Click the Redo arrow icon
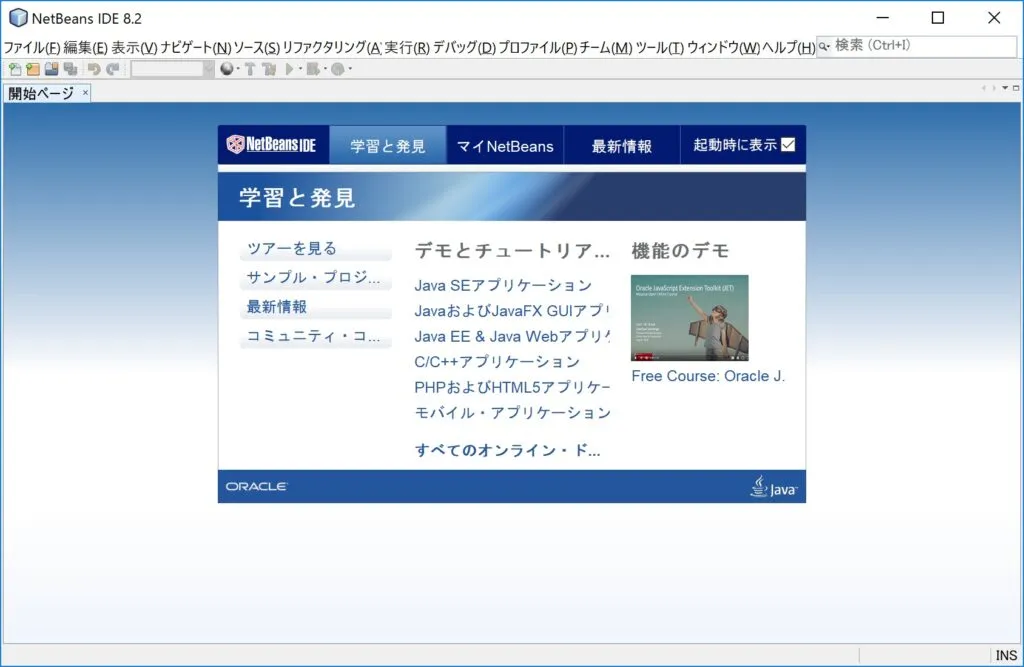 [113, 69]
